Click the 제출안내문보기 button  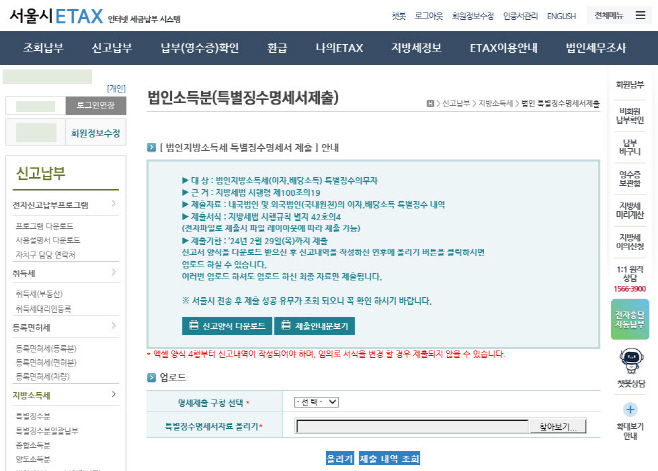(314, 326)
